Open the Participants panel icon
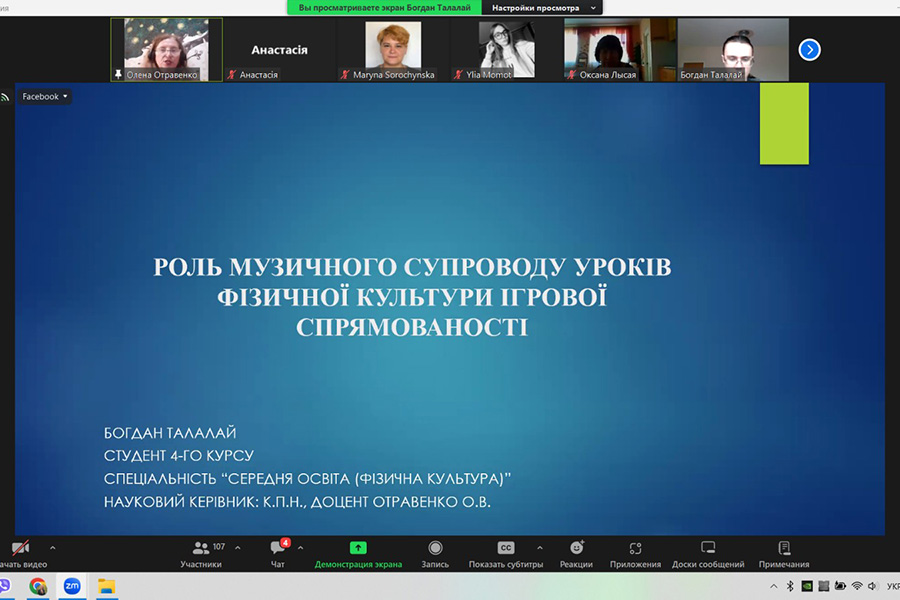 [x=200, y=548]
